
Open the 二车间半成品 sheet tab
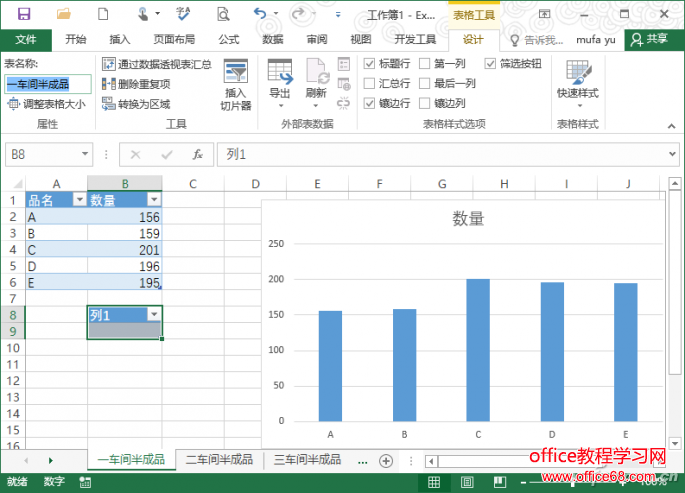coord(219,460)
